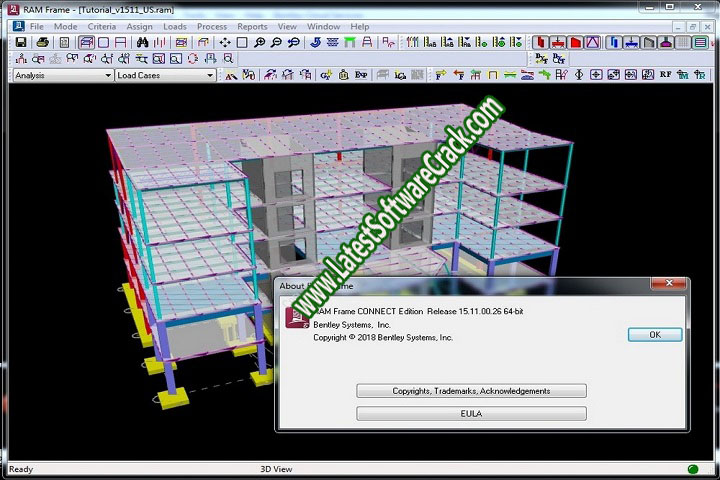Click the Ready status bar text
Image resolution: width=720 pixels, height=480 pixels.
click(x=21, y=469)
